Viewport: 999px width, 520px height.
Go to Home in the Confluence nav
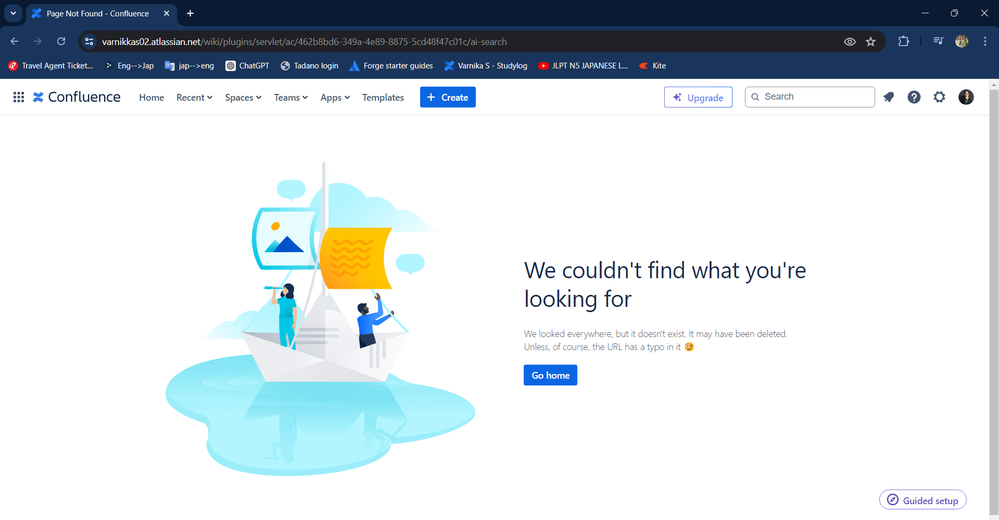click(x=152, y=98)
